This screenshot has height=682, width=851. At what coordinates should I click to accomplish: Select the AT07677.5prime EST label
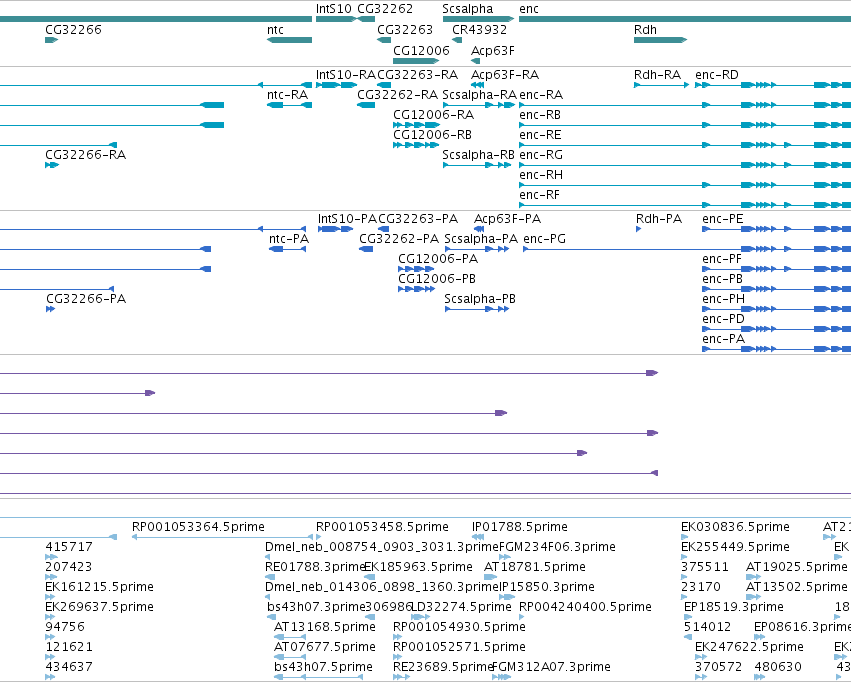(325, 647)
